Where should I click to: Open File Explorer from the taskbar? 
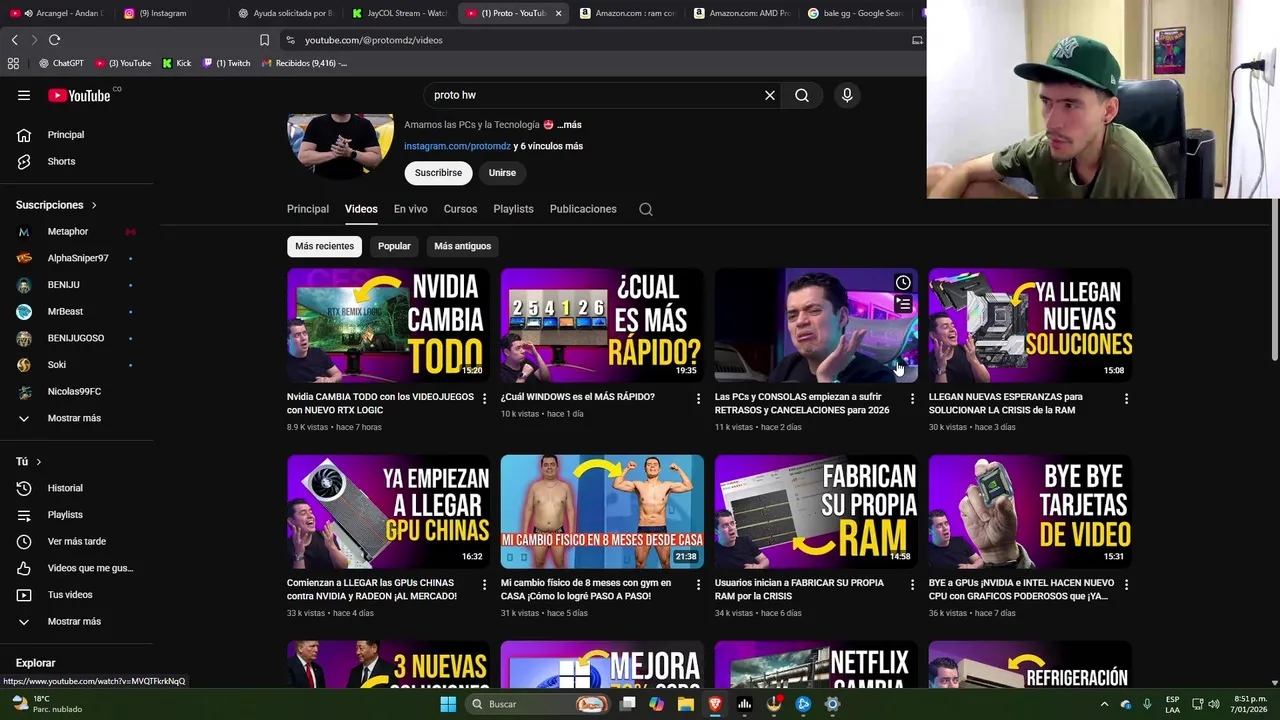point(686,704)
